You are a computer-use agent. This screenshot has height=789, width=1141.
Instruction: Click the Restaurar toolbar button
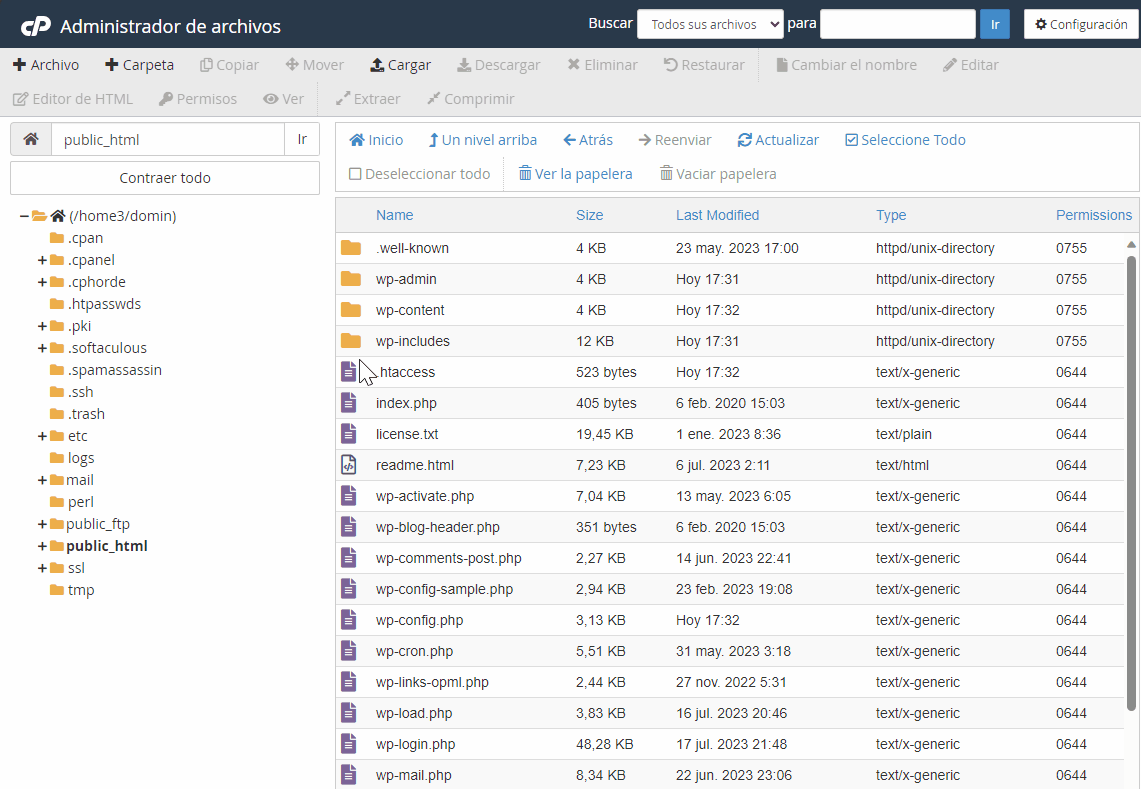tap(704, 65)
